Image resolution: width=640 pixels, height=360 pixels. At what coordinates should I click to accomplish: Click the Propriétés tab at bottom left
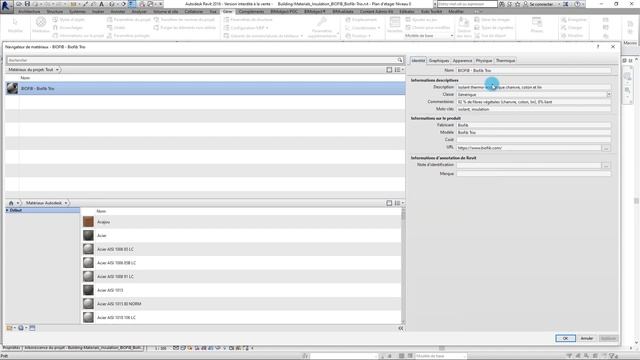point(11,348)
